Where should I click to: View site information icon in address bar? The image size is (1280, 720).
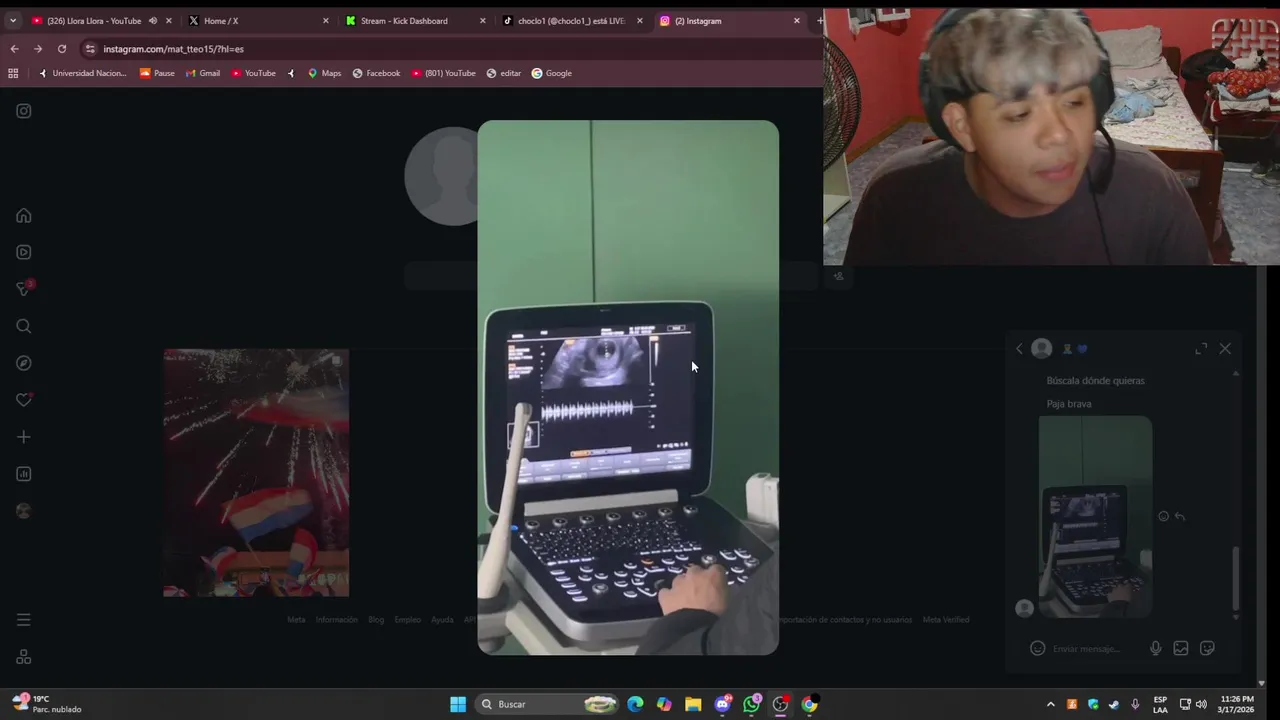click(x=90, y=48)
